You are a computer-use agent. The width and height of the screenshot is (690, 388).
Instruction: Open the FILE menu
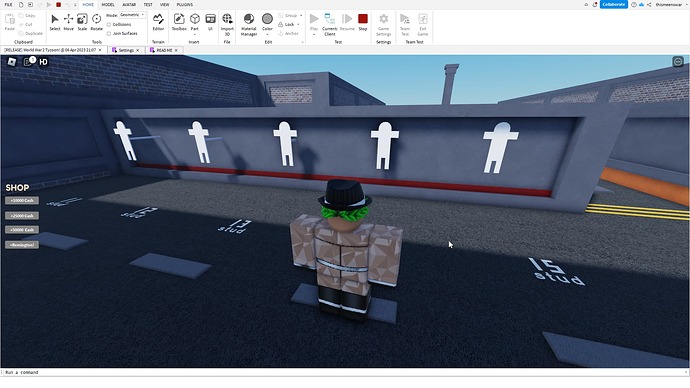8,5
